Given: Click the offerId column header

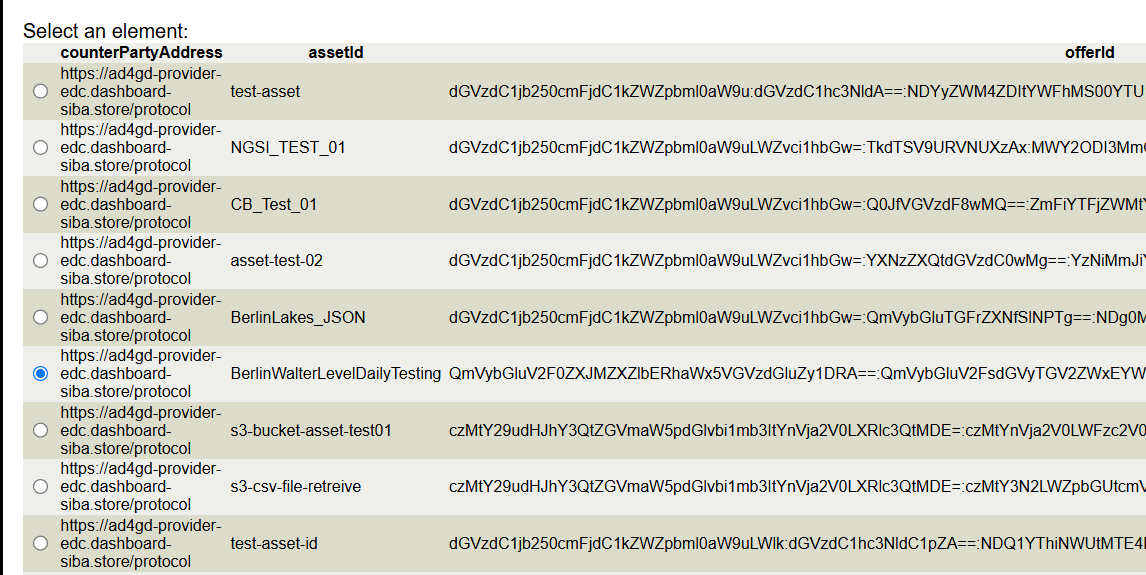Looking at the screenshot, I should 1089,52.
